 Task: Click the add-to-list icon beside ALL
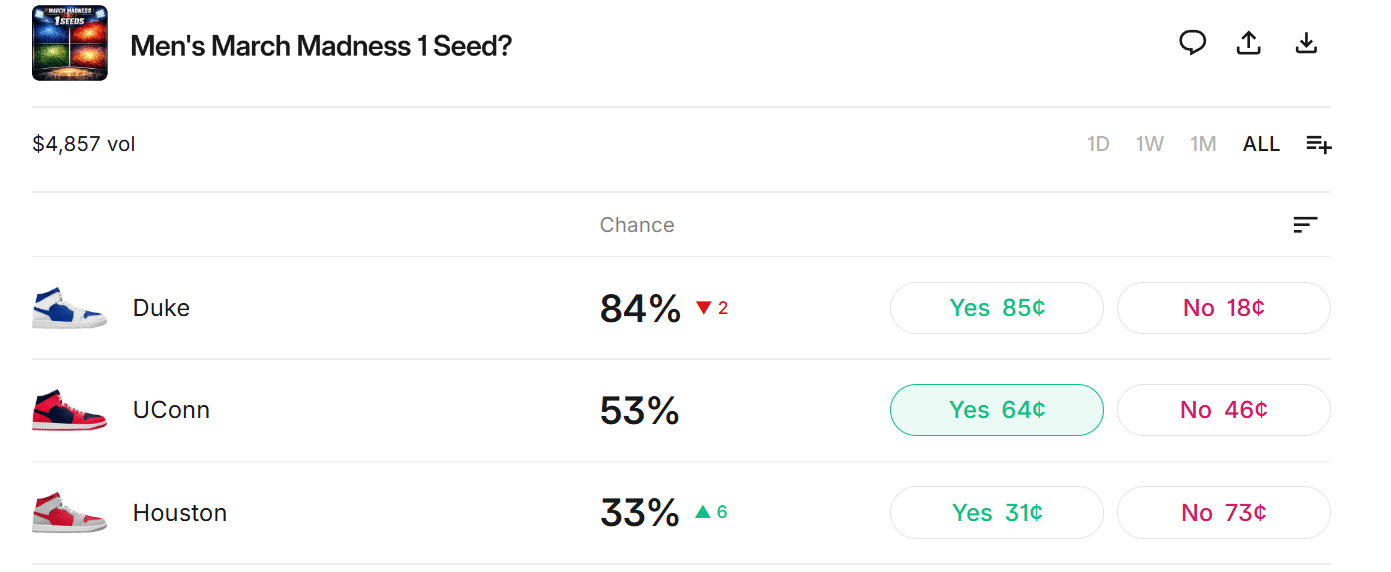click(x=1318, y=144)
